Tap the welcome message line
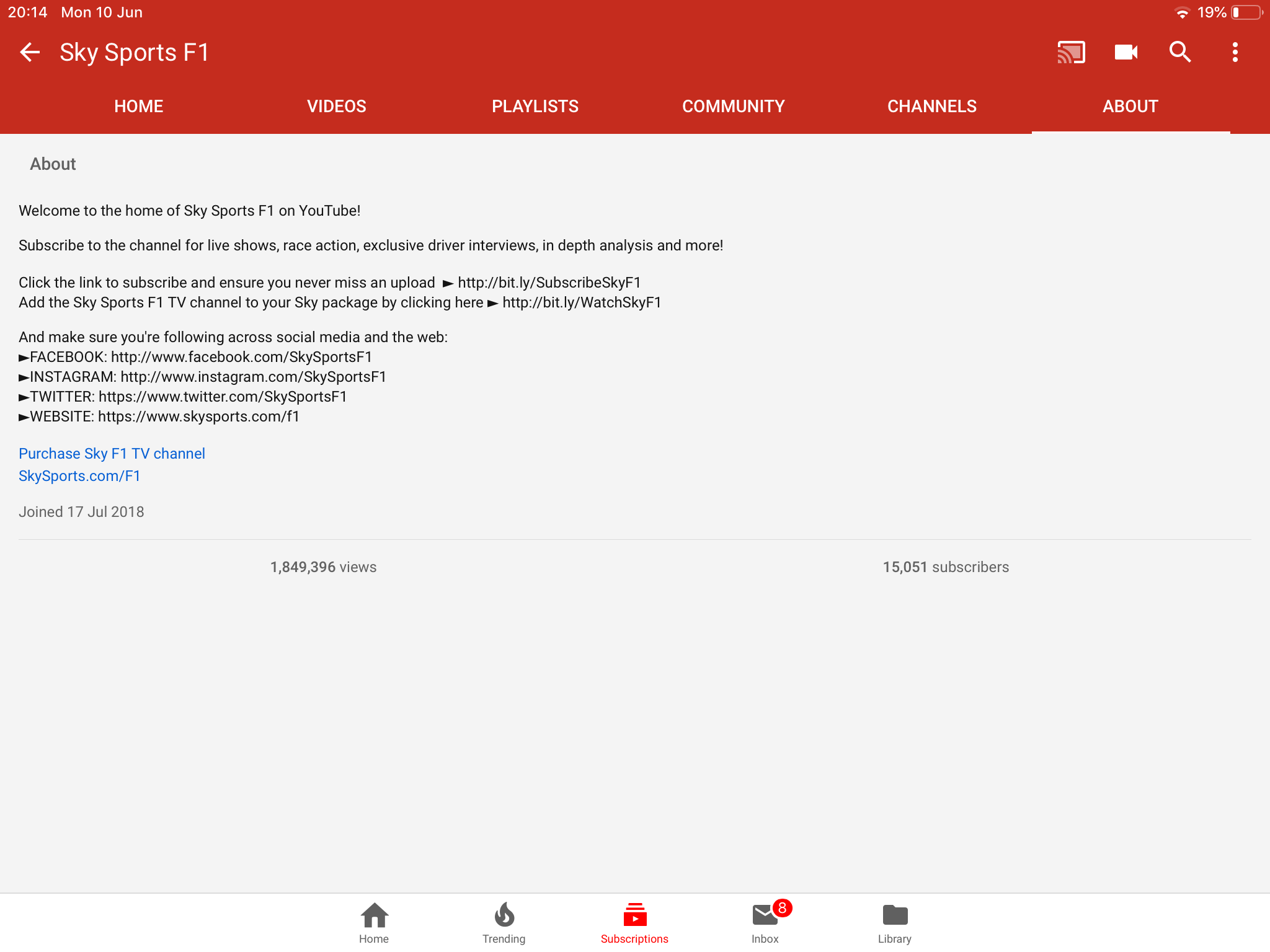 [189, 211]
